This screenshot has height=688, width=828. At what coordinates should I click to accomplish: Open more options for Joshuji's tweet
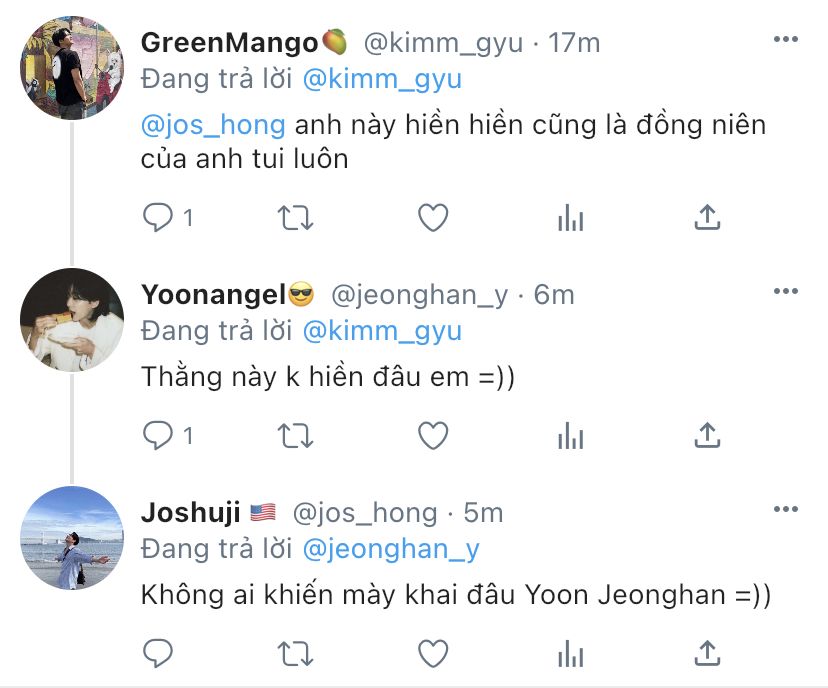pos(786,509)
